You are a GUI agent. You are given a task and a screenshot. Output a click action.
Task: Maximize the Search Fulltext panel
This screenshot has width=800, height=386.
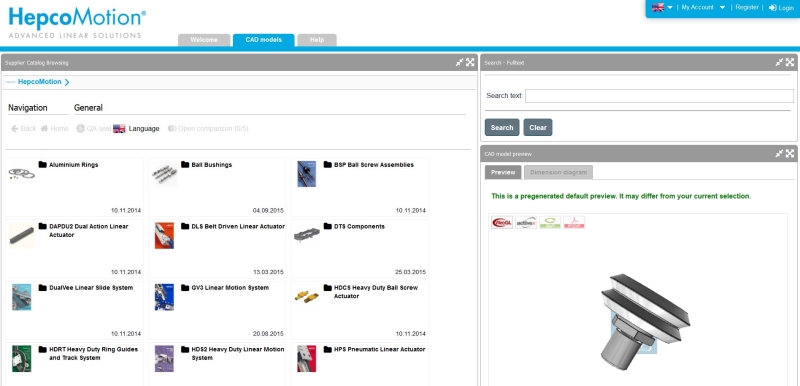[790, 62]
